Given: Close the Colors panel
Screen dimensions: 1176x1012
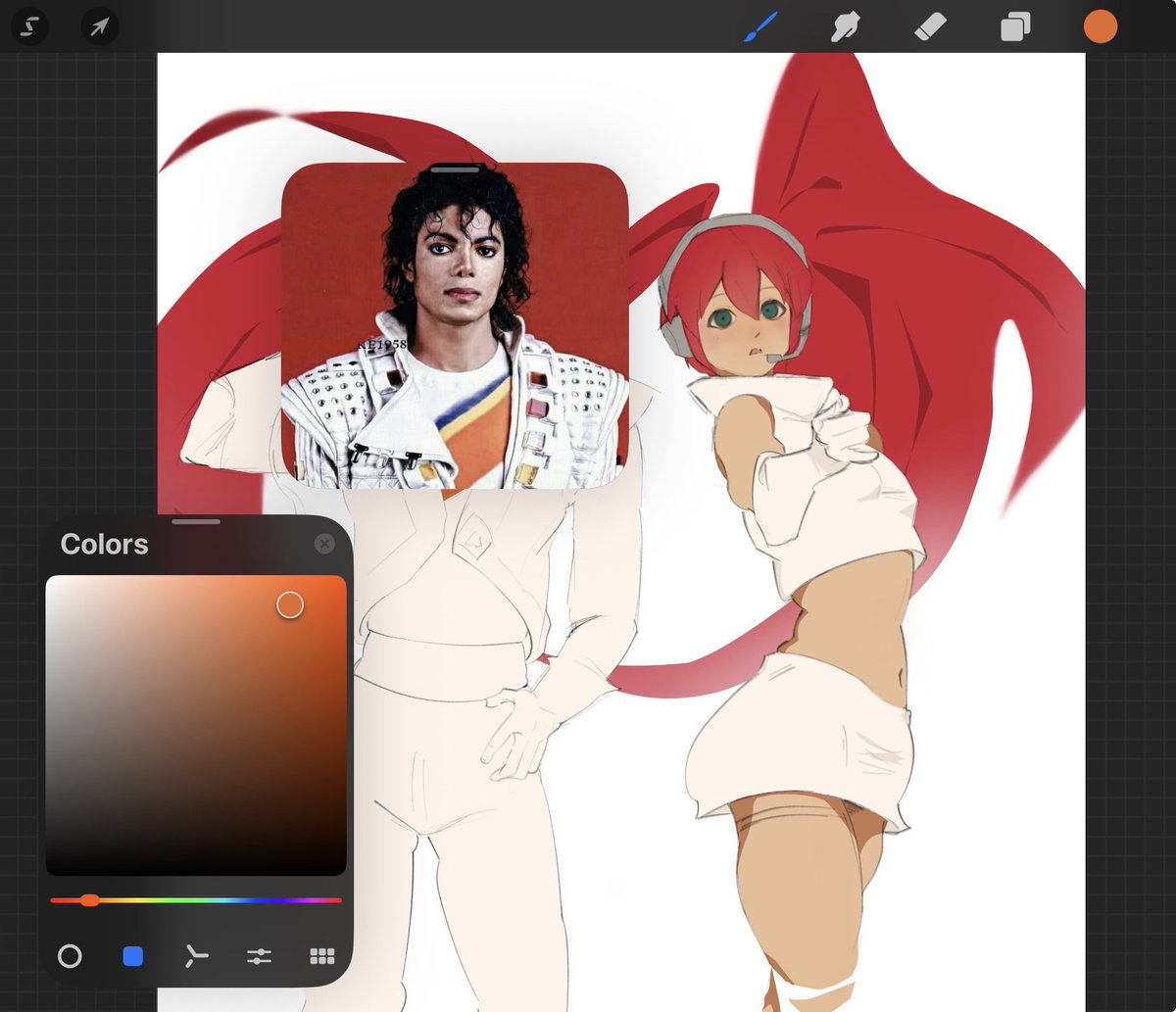Looking at the screenshot, I should click(325, 545).
